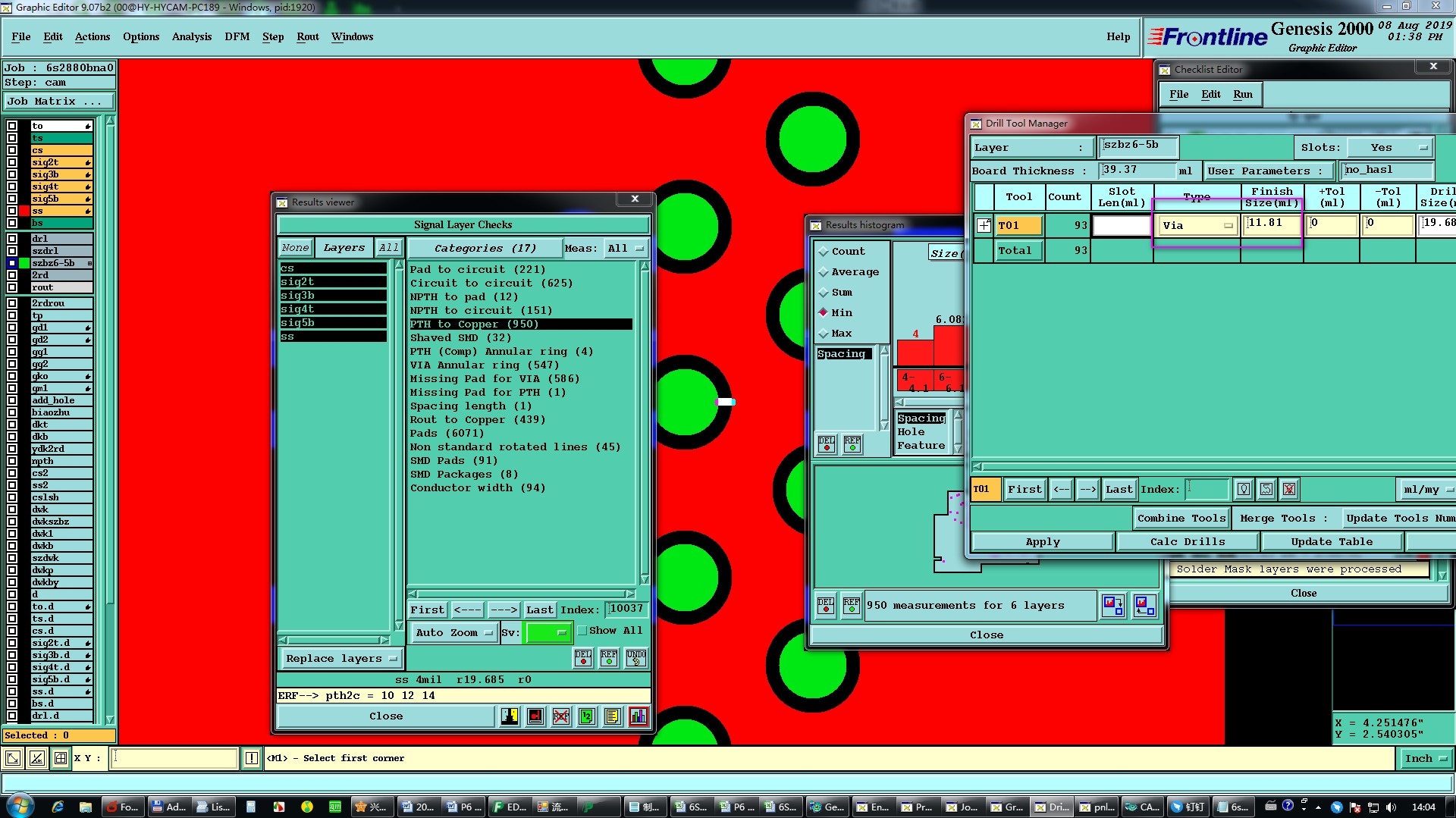
Task: Click the UNDO icon in Results viewer
Action: (635, 658)
